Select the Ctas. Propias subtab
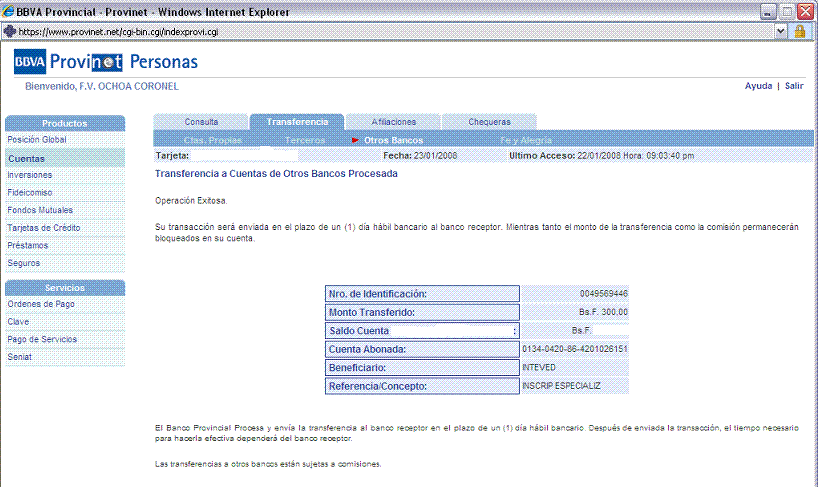Viewport: 818px width, 487px height. pos(212,140)
